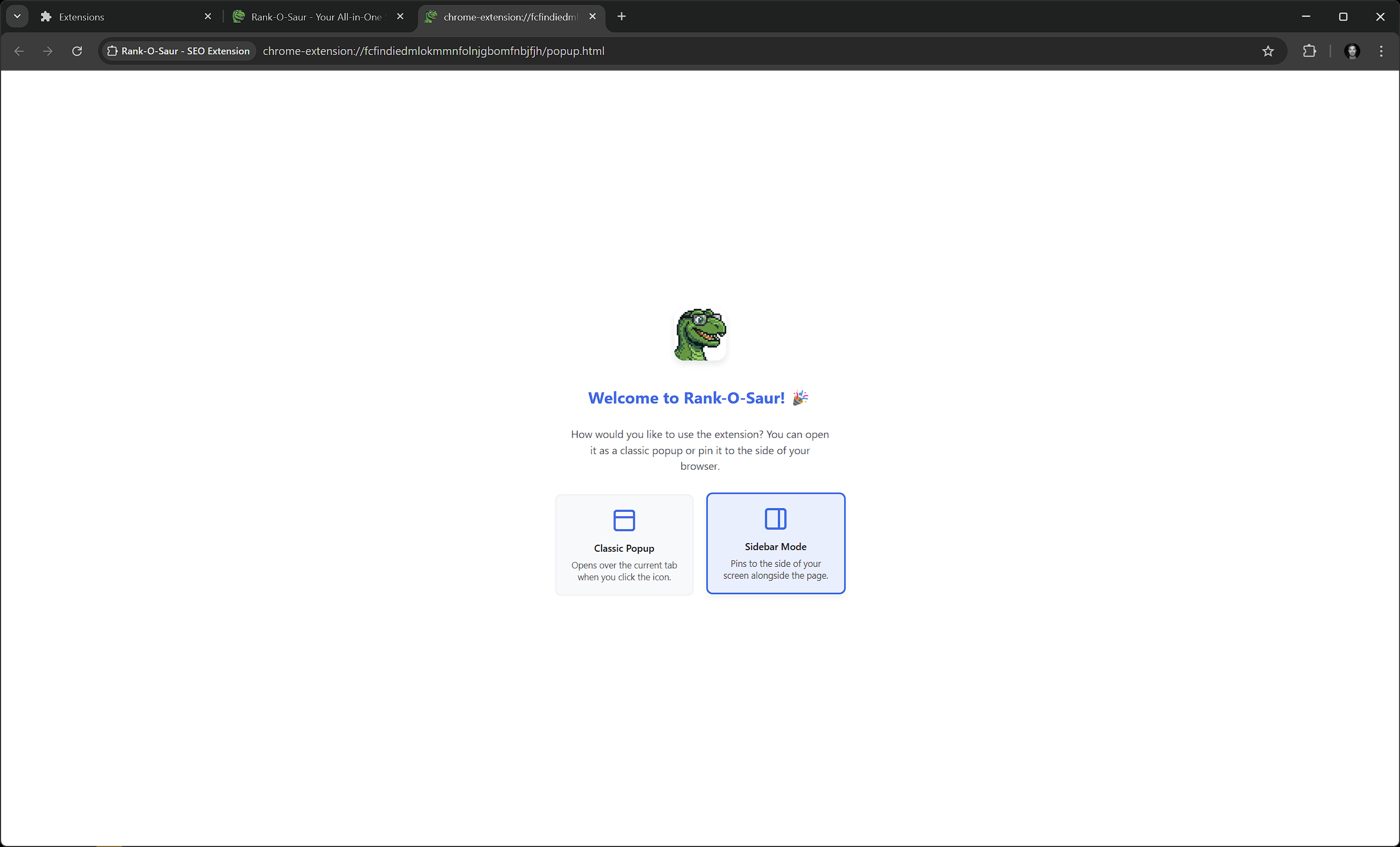
Task: Select the Classic Popup icon
Action: [624, 520]
